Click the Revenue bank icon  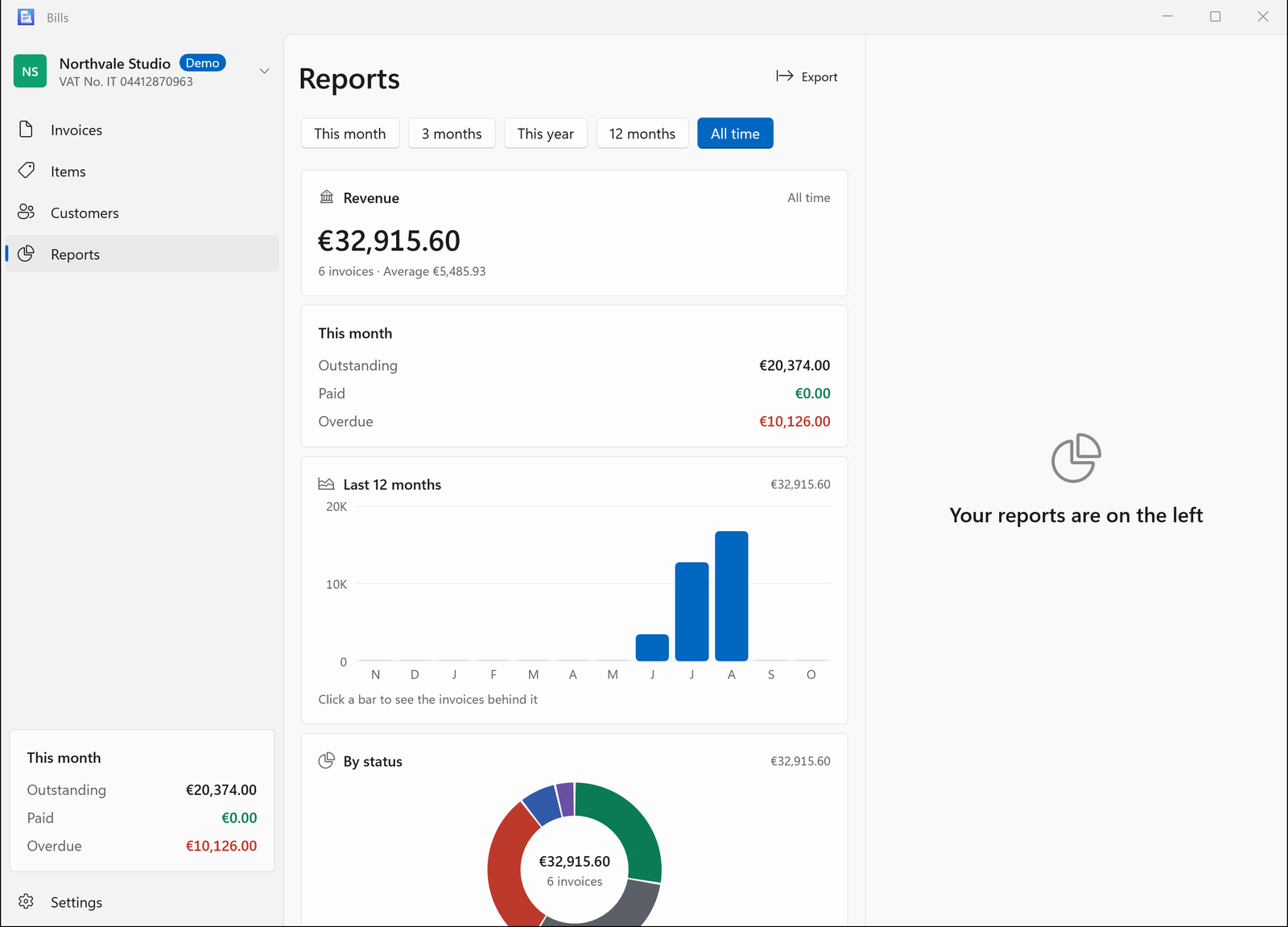click(x=326, y=197)
